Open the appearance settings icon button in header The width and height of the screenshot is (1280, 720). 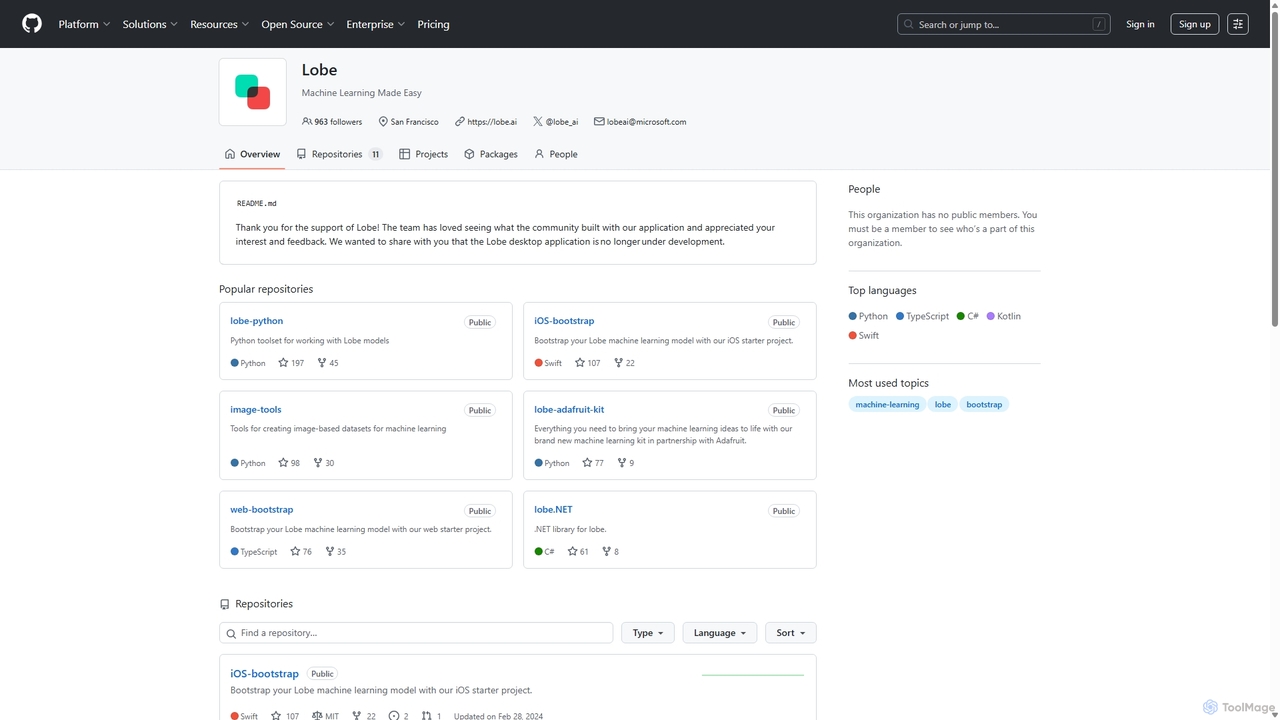click(x=1238, y=24)
